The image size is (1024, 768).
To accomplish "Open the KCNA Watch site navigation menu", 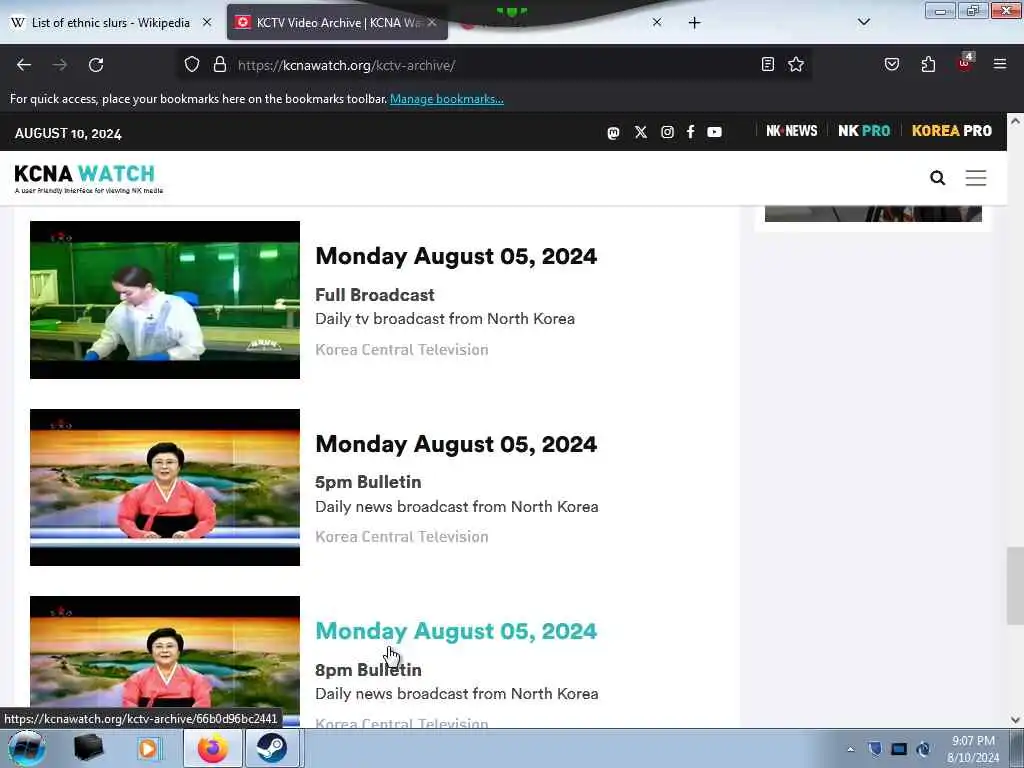I will (976, 178).
